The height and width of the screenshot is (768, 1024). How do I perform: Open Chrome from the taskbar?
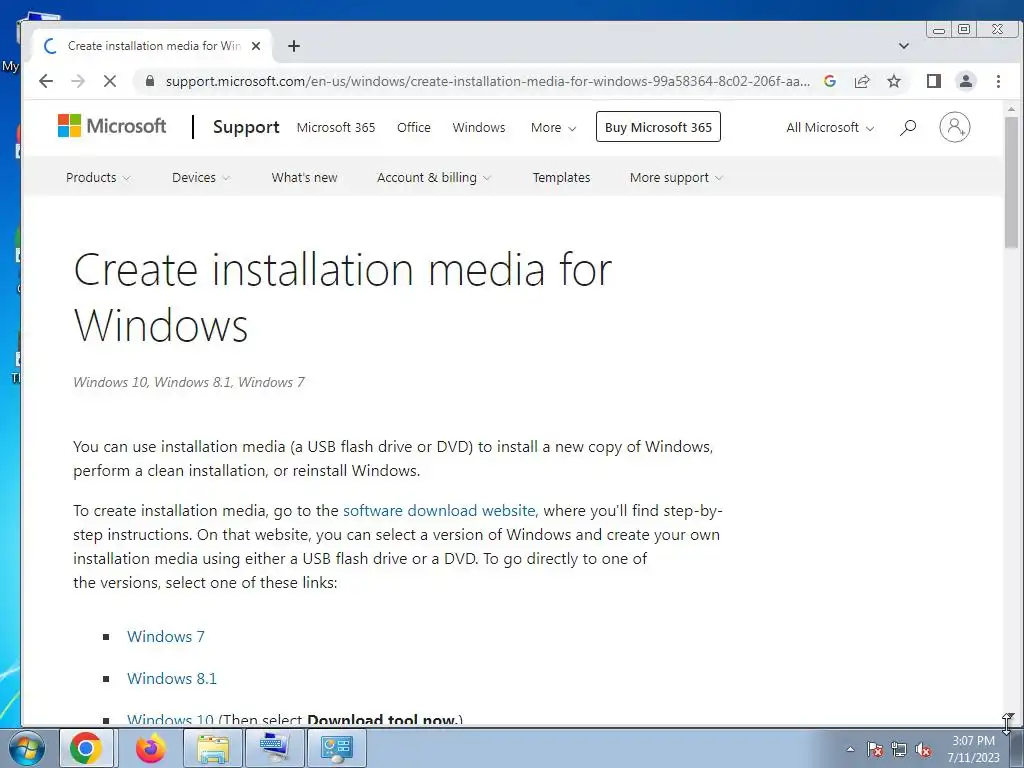pyautogui.click(x=86, y=748)
